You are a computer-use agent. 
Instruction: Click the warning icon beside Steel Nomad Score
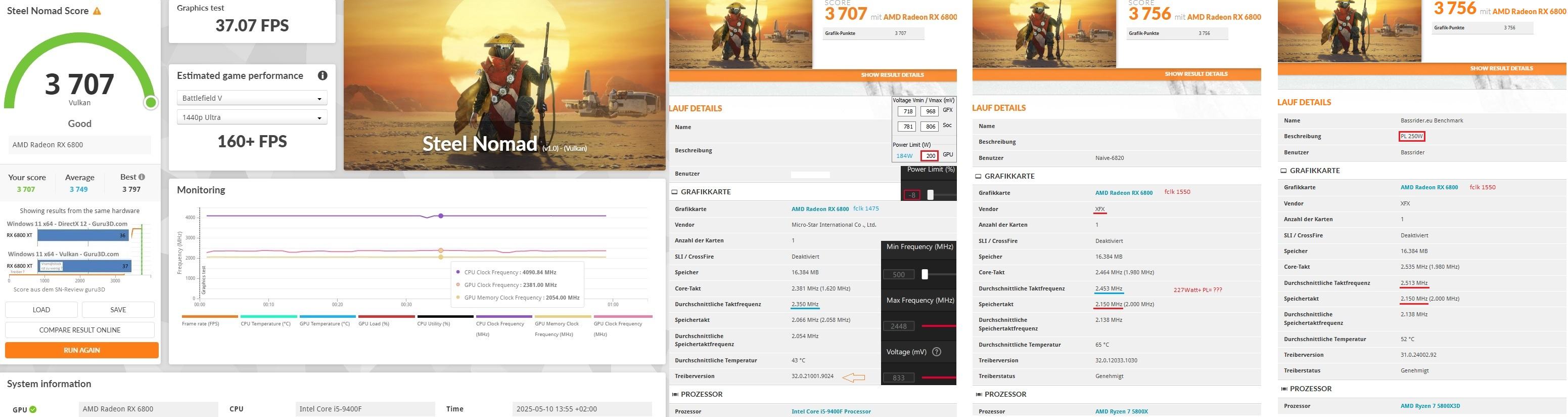97,11
